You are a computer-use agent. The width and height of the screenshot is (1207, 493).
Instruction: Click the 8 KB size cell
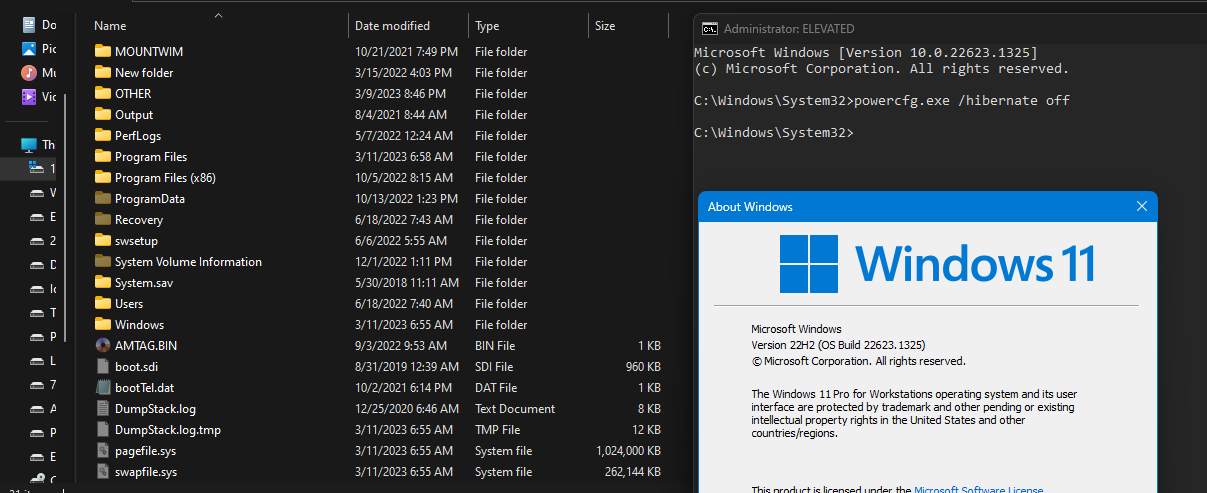click(649, 408)
